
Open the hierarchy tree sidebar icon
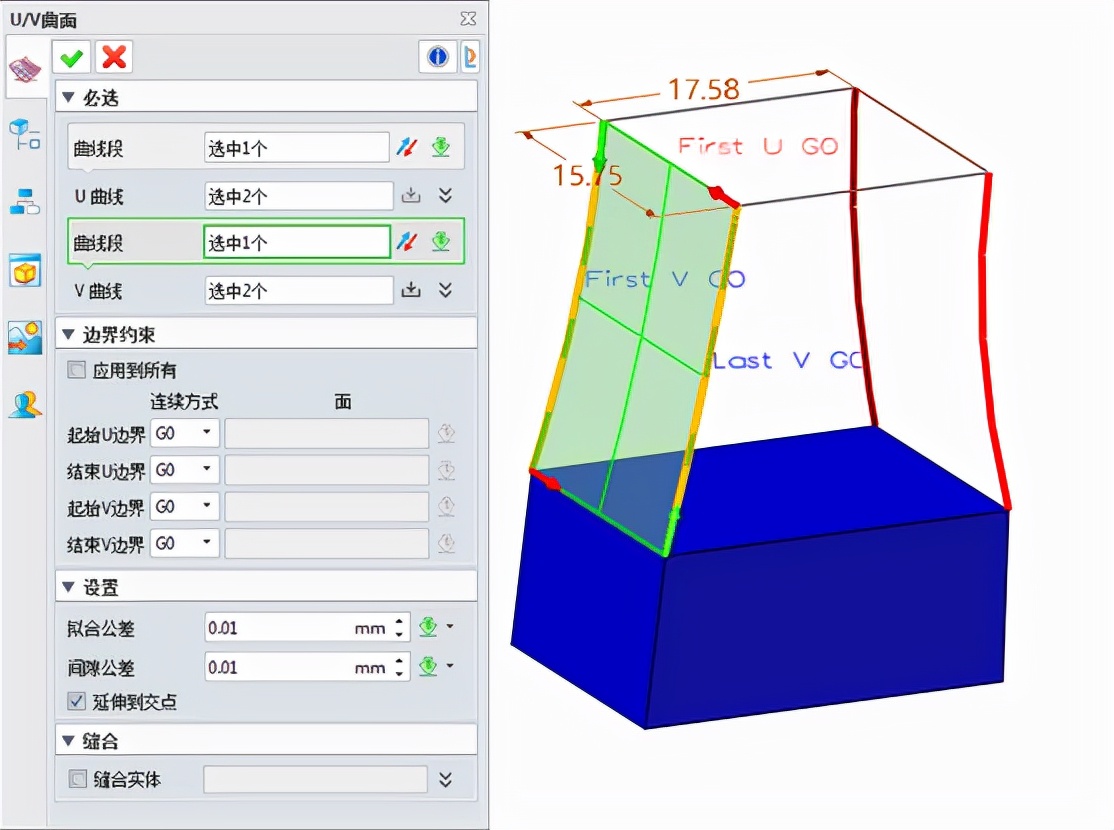coord(24,202)
